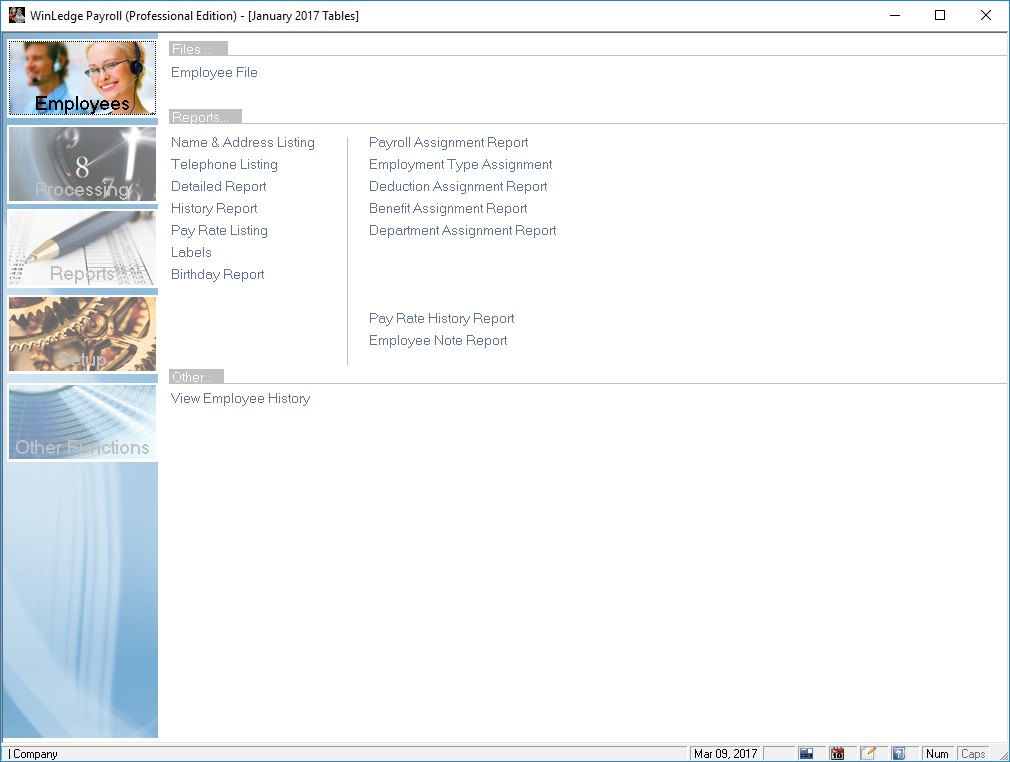Image resolution: width=1010 pixels, height=762 pixels.
Task: Click the calendar icon in status bar
Action: [837, 754]
